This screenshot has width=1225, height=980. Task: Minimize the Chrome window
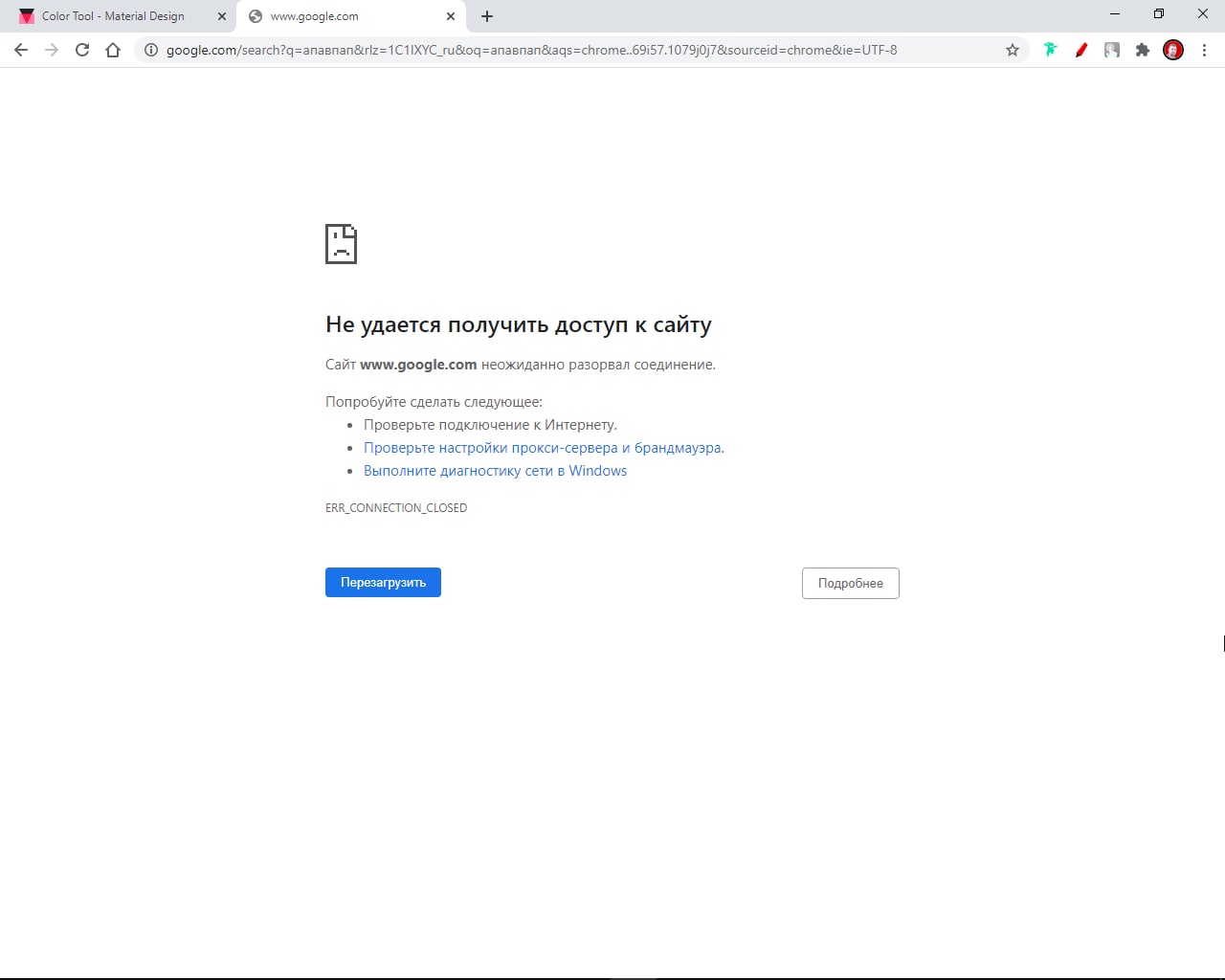coord(1115,14)
